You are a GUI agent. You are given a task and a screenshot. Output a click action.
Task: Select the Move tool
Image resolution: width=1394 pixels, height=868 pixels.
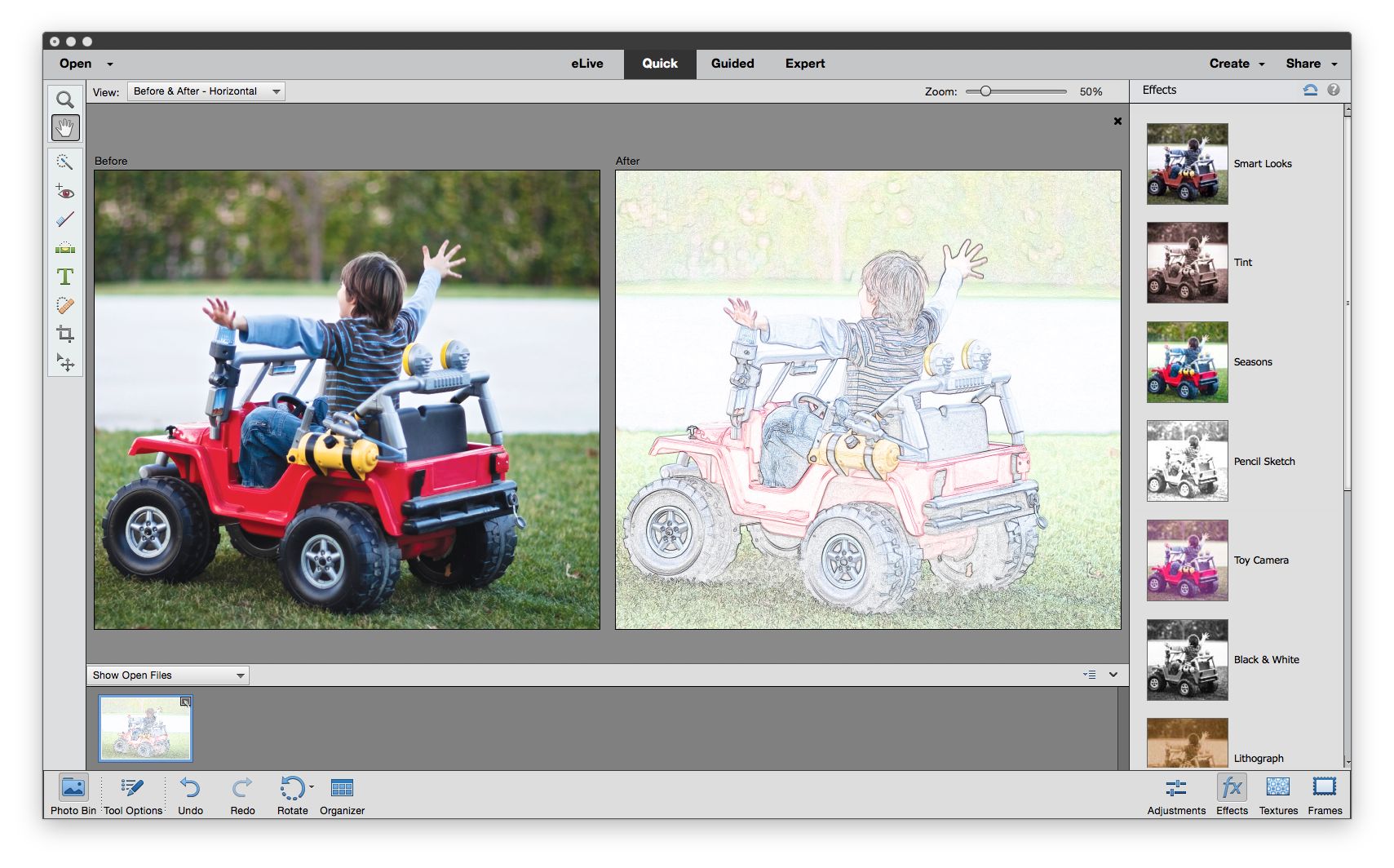(x=65, y=362)
